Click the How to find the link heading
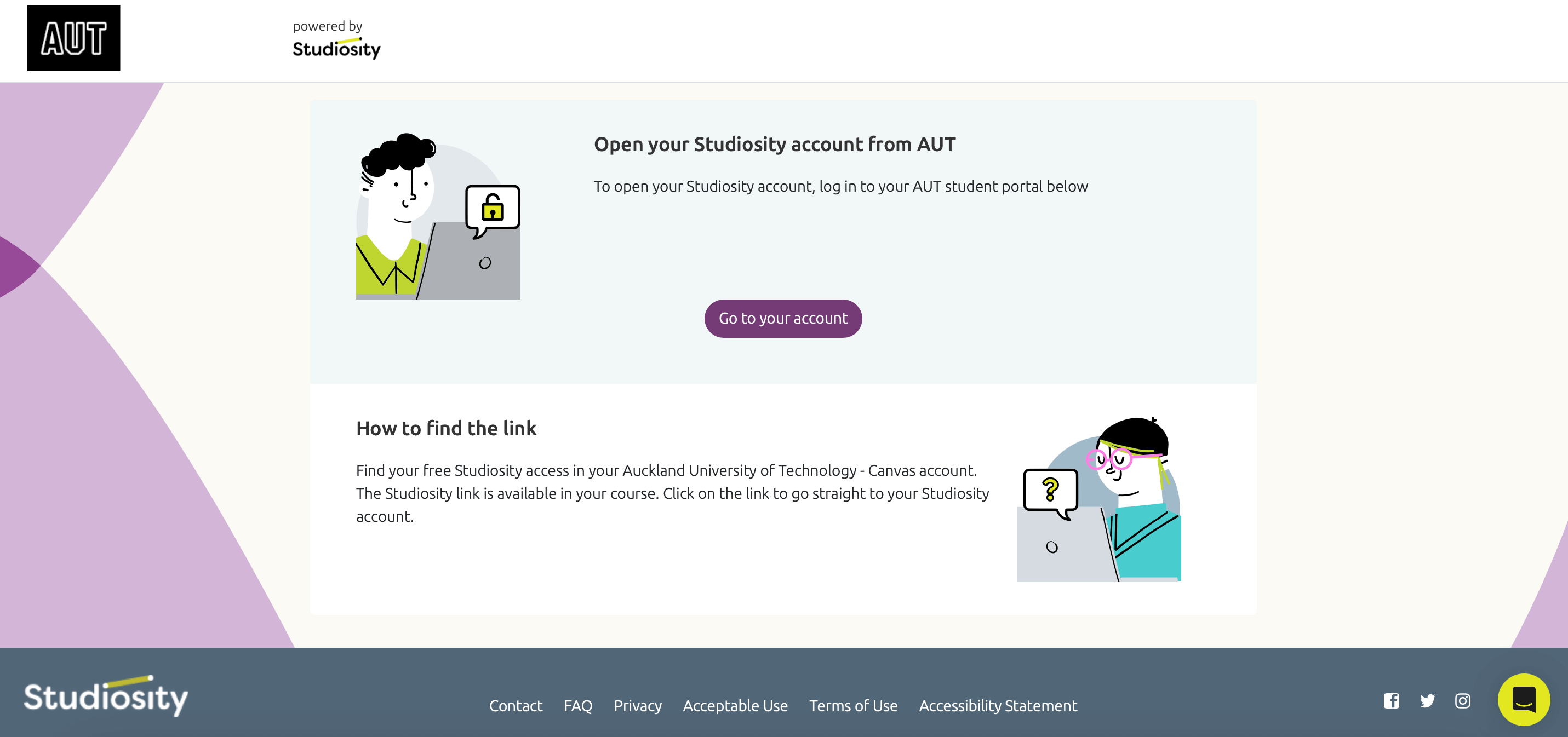Image resolution: width=1568 pixels, height=737 pixels. pyautogui.click(x=446, y=428)
